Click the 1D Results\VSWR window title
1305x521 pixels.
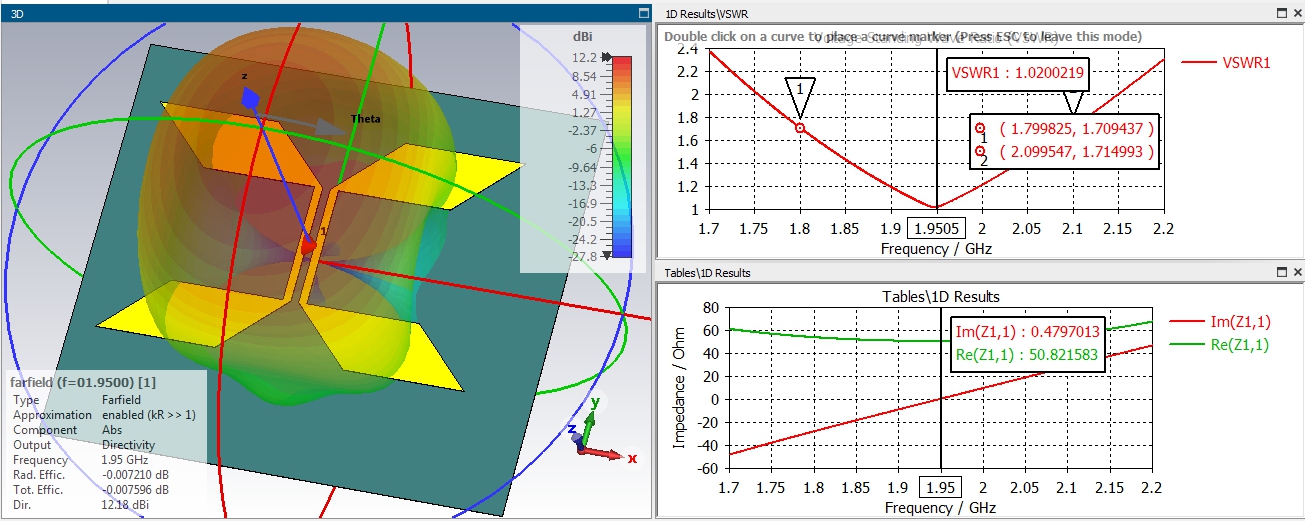click(x=706, y=13)
